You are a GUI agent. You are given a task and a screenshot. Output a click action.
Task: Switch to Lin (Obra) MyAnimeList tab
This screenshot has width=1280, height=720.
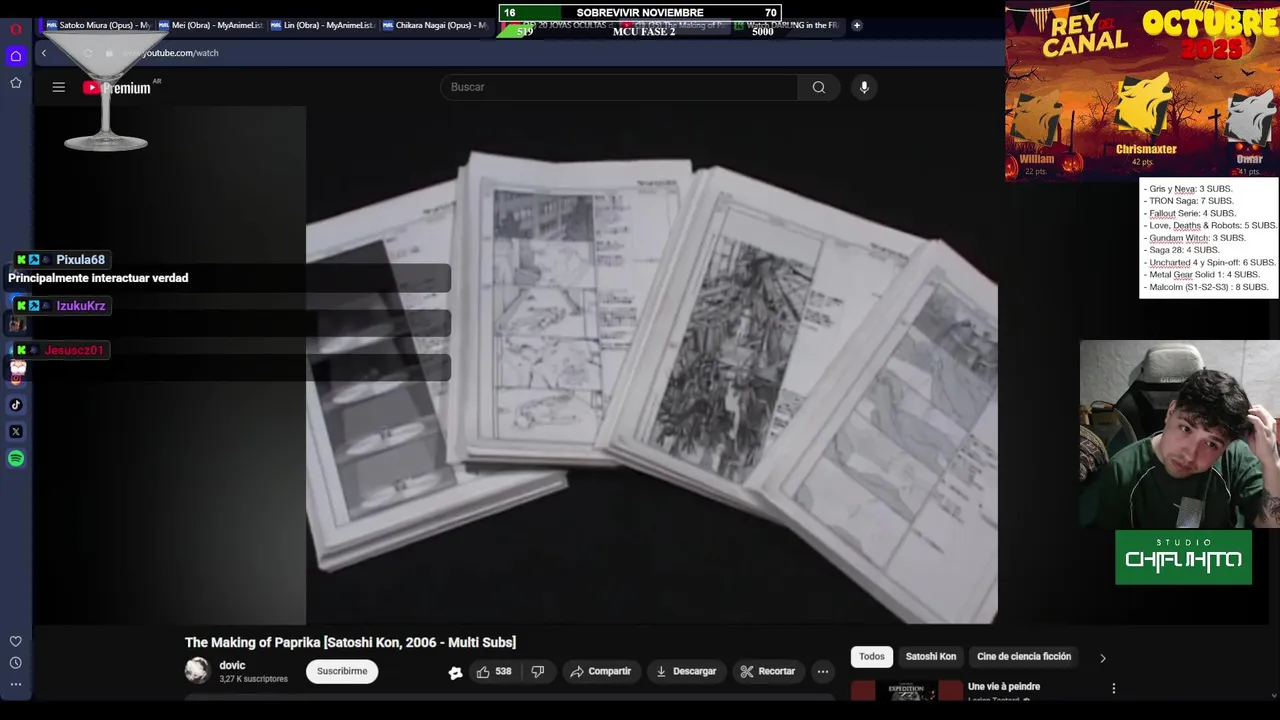(323, 25)
